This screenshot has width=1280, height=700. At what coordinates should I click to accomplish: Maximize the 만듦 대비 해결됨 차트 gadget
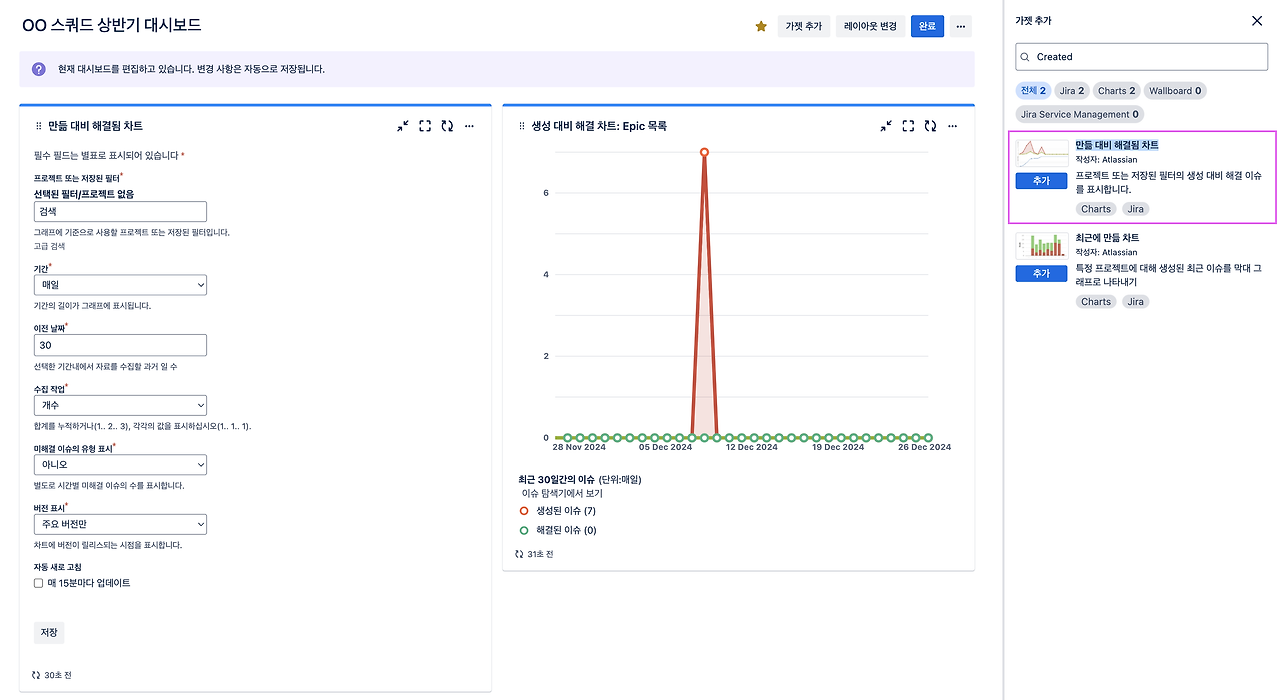(425, 126)
